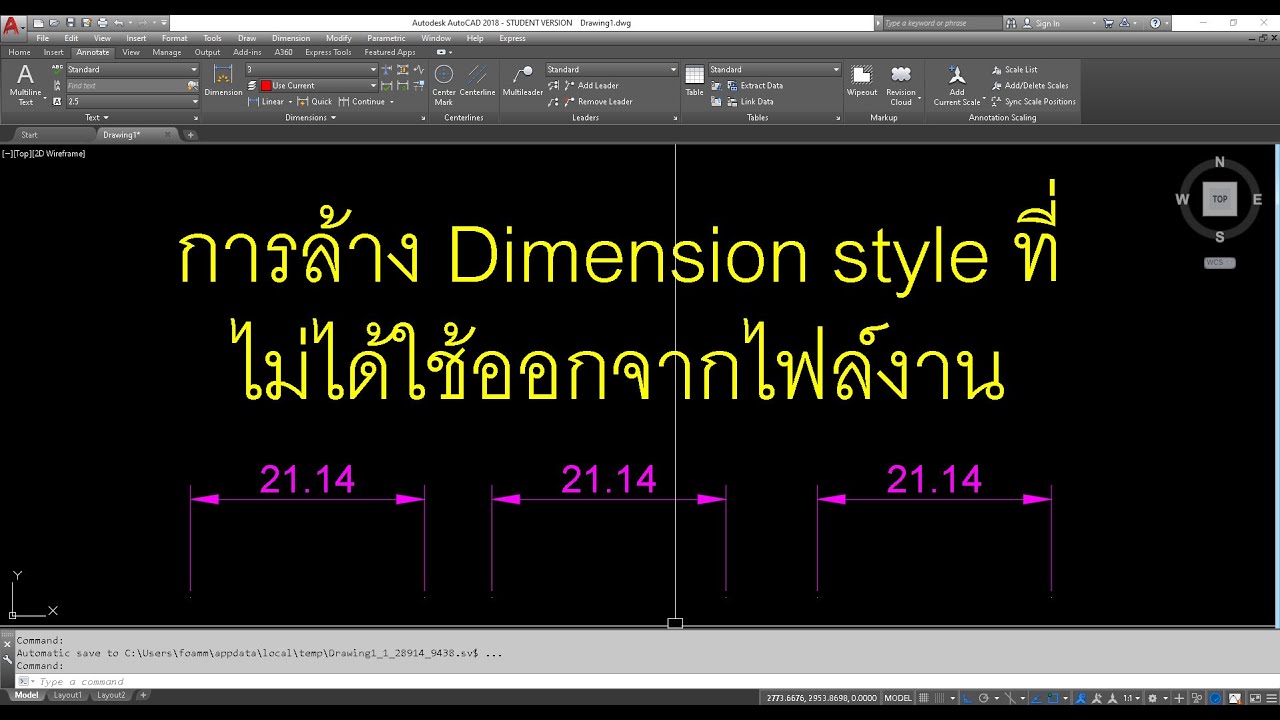Viewport: 1280px width, 720px height.
Task: Click the Scale List button
Action: click(x=1014, y=70)
